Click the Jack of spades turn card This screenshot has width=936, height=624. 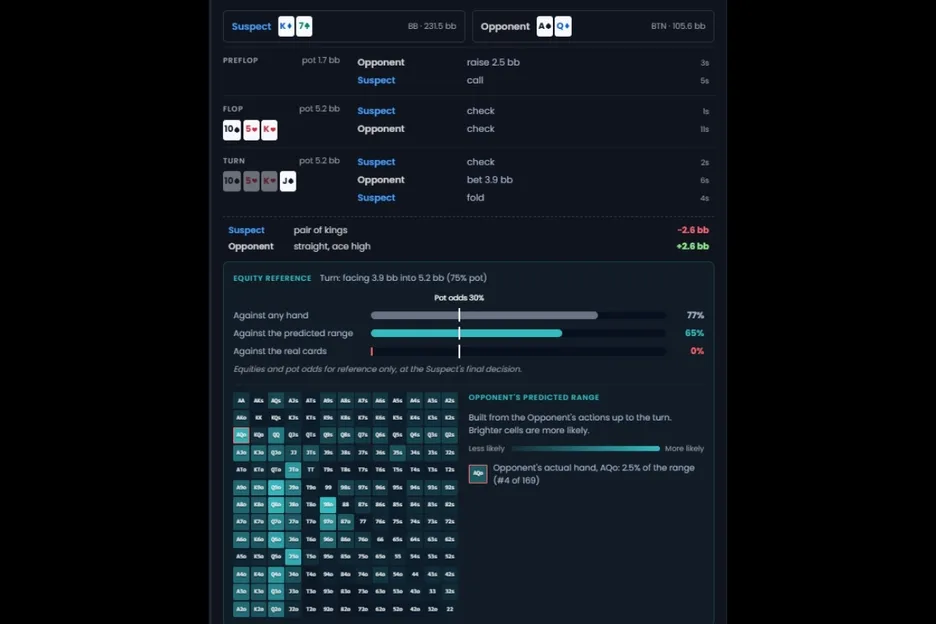coord(288,181)
